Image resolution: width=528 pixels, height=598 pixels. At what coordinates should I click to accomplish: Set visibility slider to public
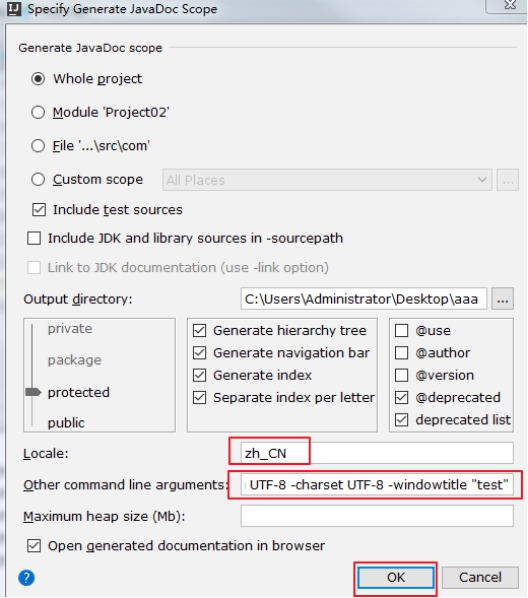66,423
